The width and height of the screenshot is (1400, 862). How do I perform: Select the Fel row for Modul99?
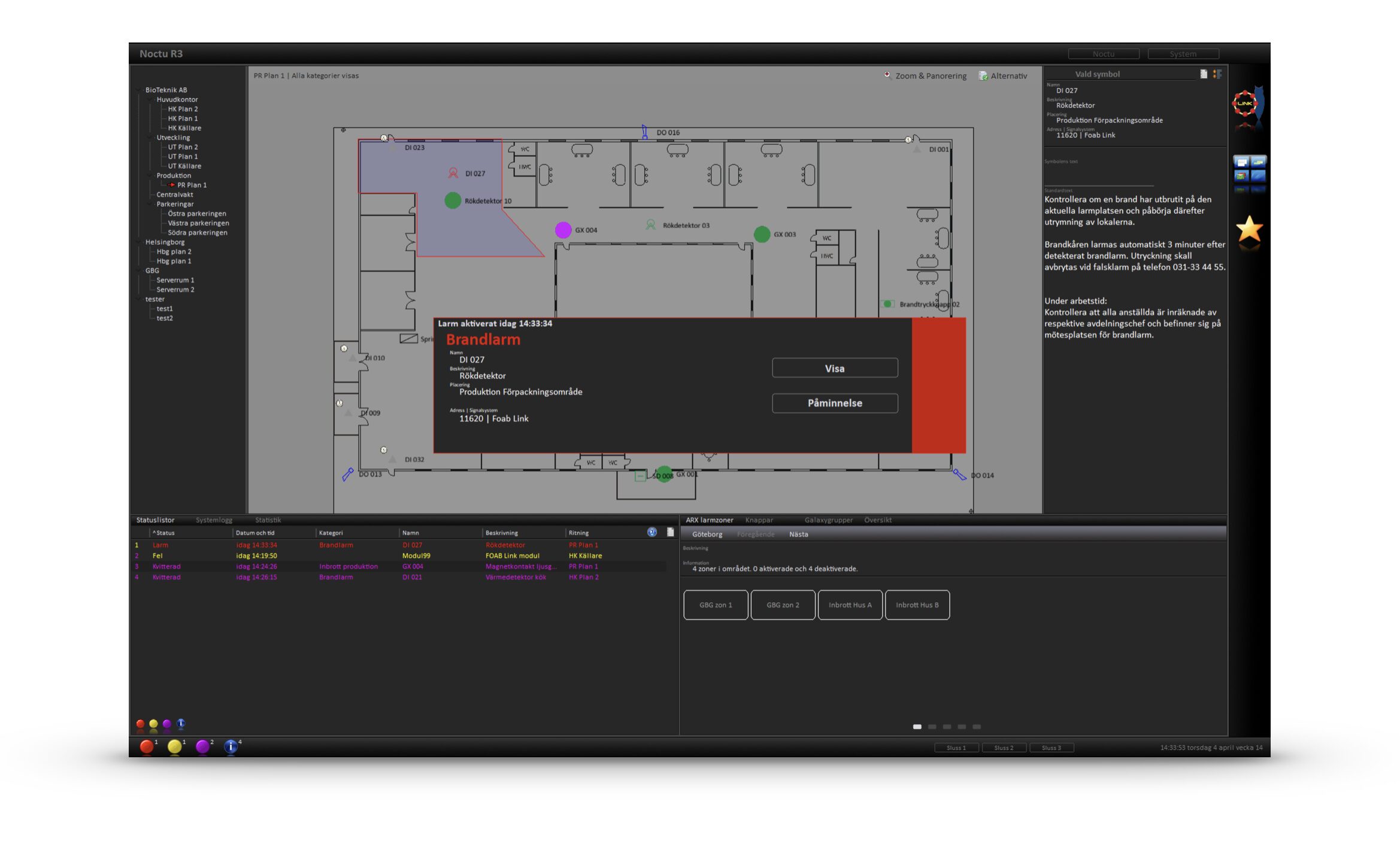coord(399,556)
